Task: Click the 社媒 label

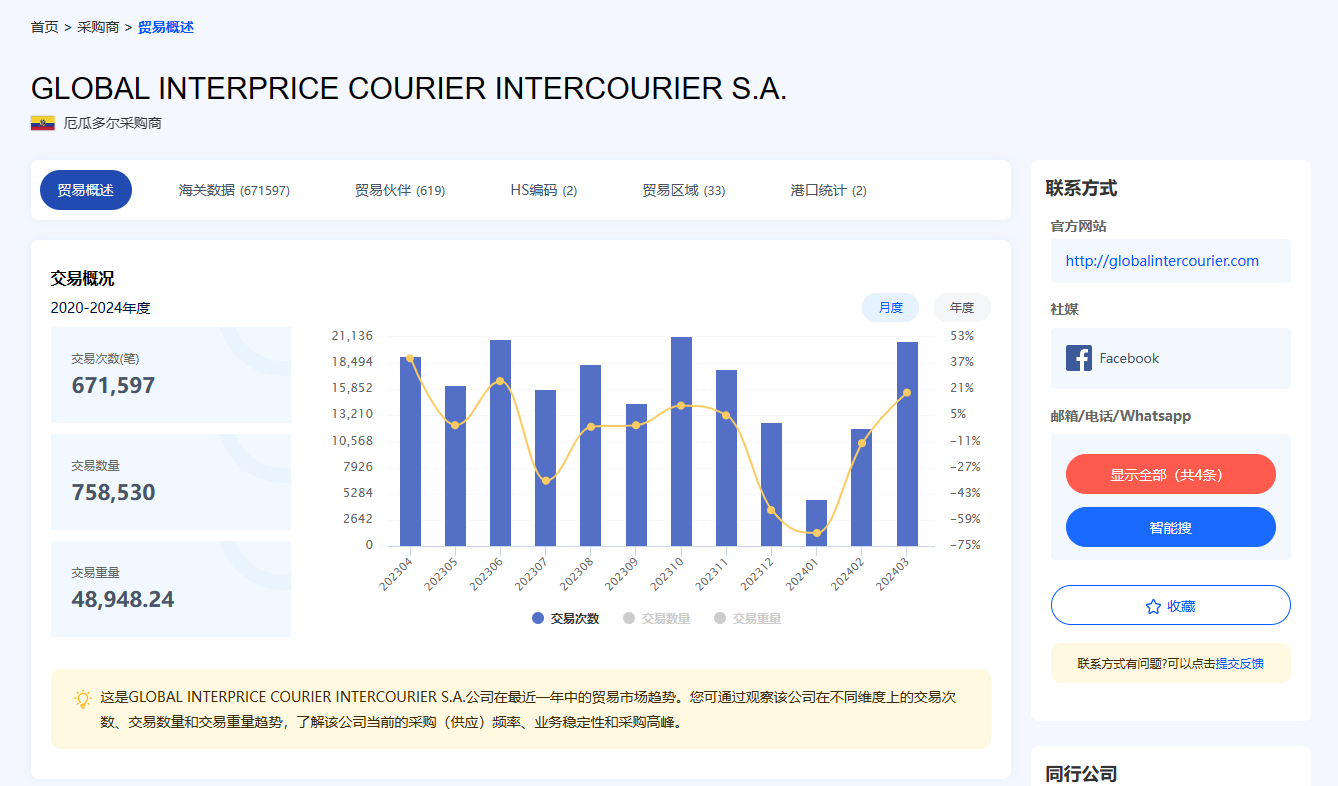Action: 1065,310
